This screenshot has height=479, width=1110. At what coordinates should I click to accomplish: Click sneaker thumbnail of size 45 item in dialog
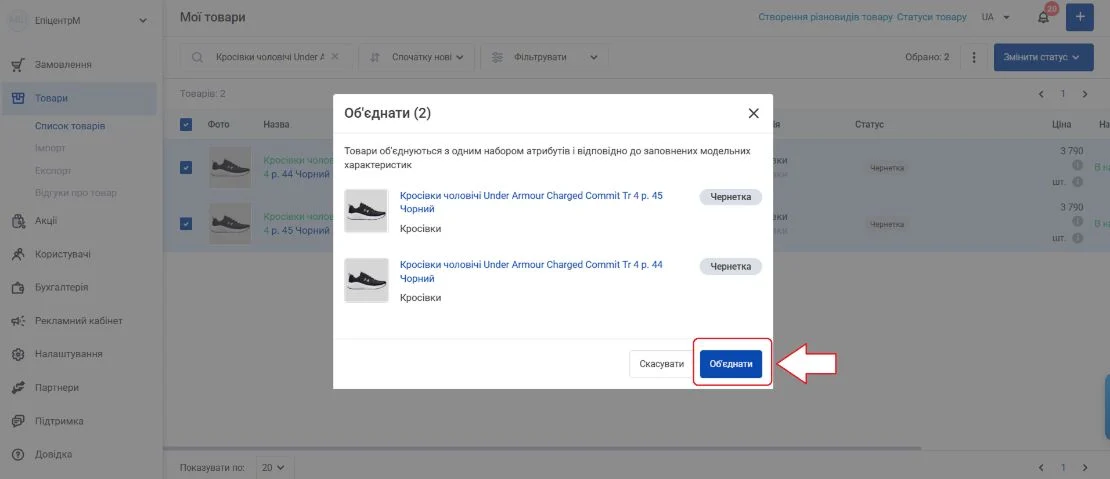(x=366, y=211)
